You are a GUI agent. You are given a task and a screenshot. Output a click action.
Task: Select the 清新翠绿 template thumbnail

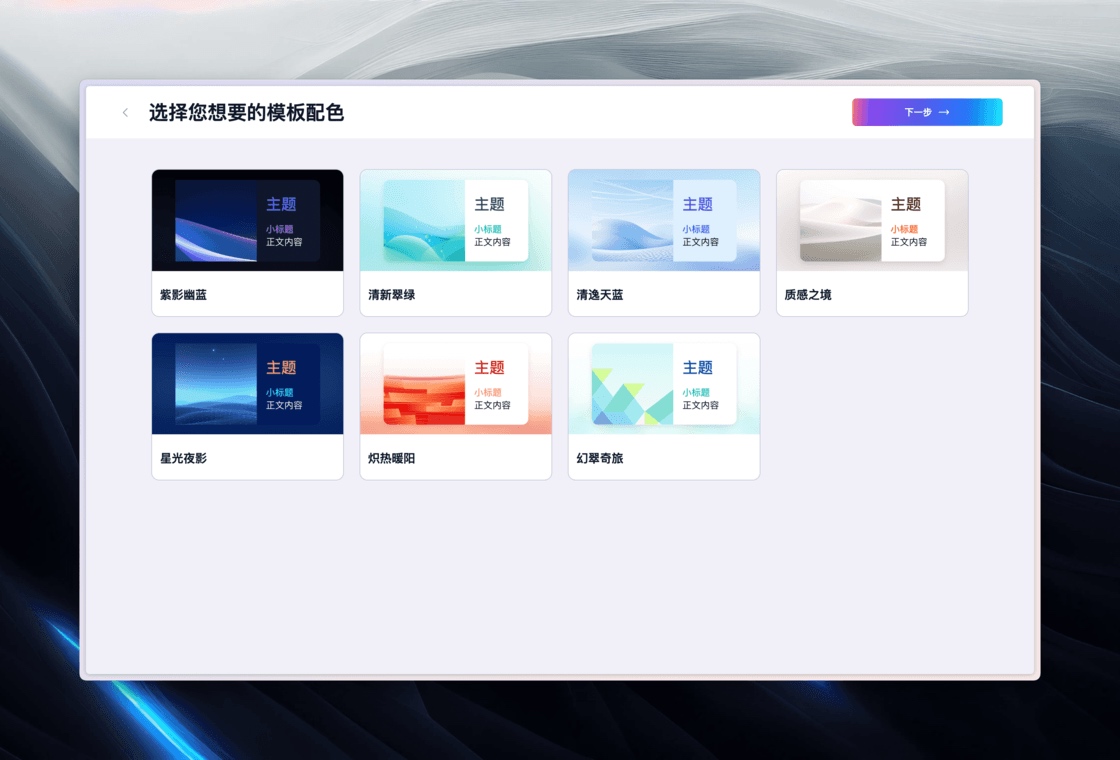(x=456, y=220)
